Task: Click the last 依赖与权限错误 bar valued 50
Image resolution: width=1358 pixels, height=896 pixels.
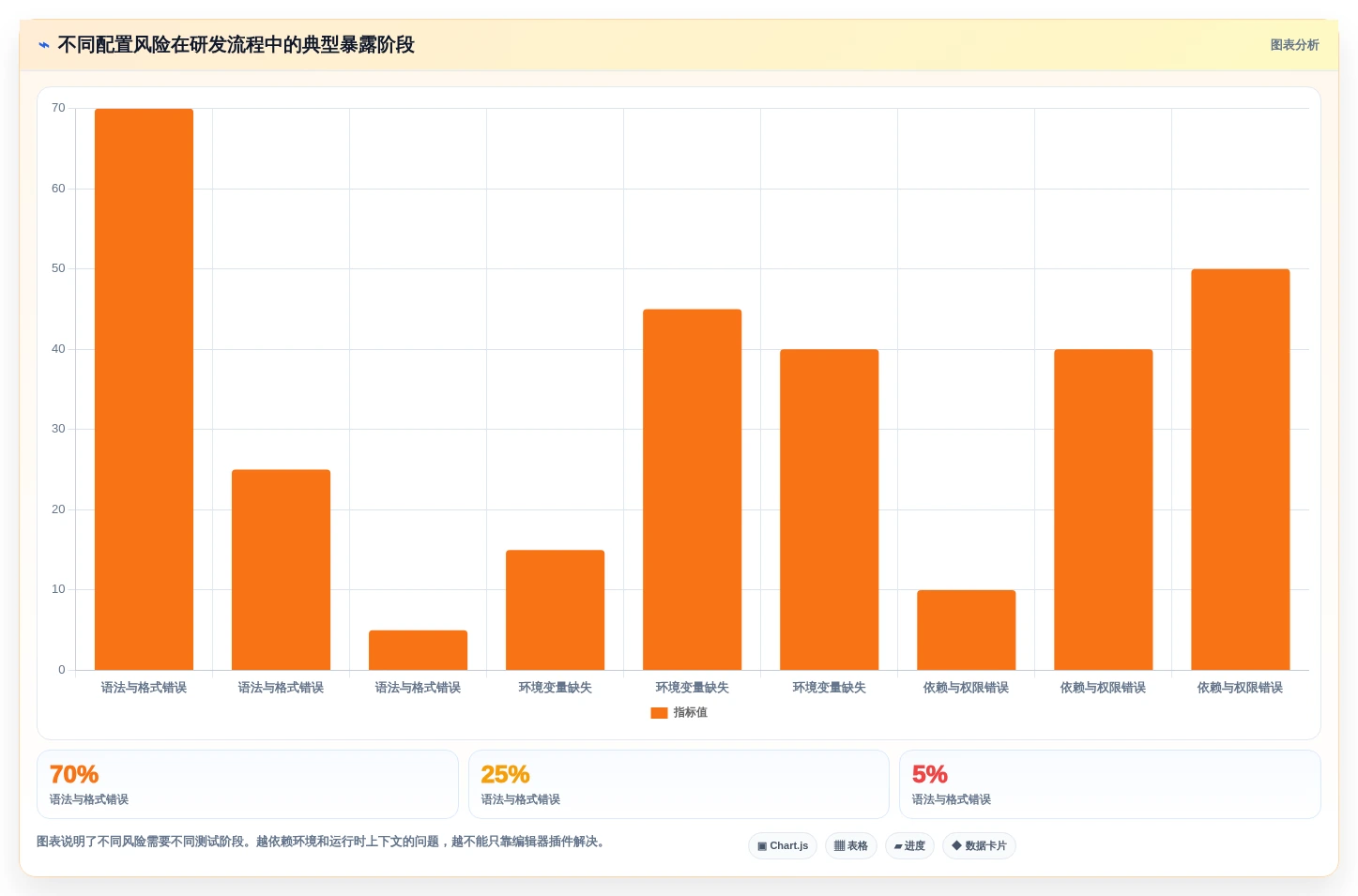Action: [x=1240, y=469]
